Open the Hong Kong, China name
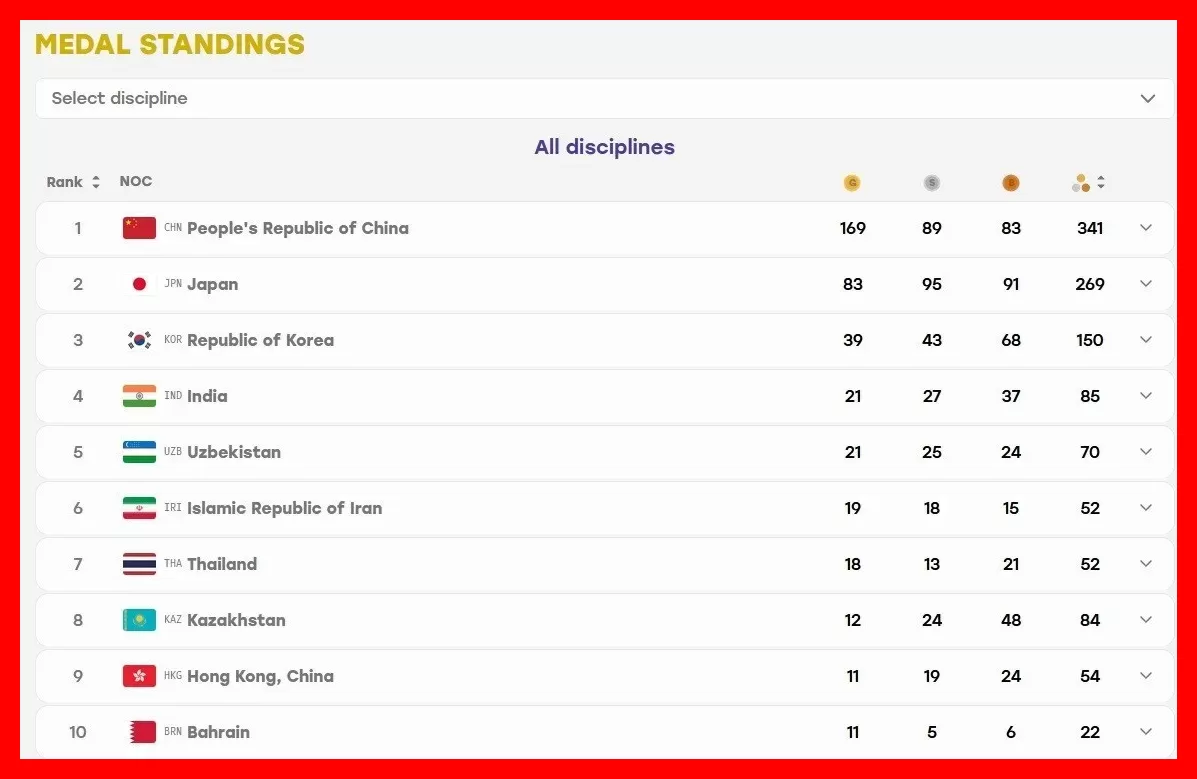This screenshot has height=779, width=1197. (260, 676)
